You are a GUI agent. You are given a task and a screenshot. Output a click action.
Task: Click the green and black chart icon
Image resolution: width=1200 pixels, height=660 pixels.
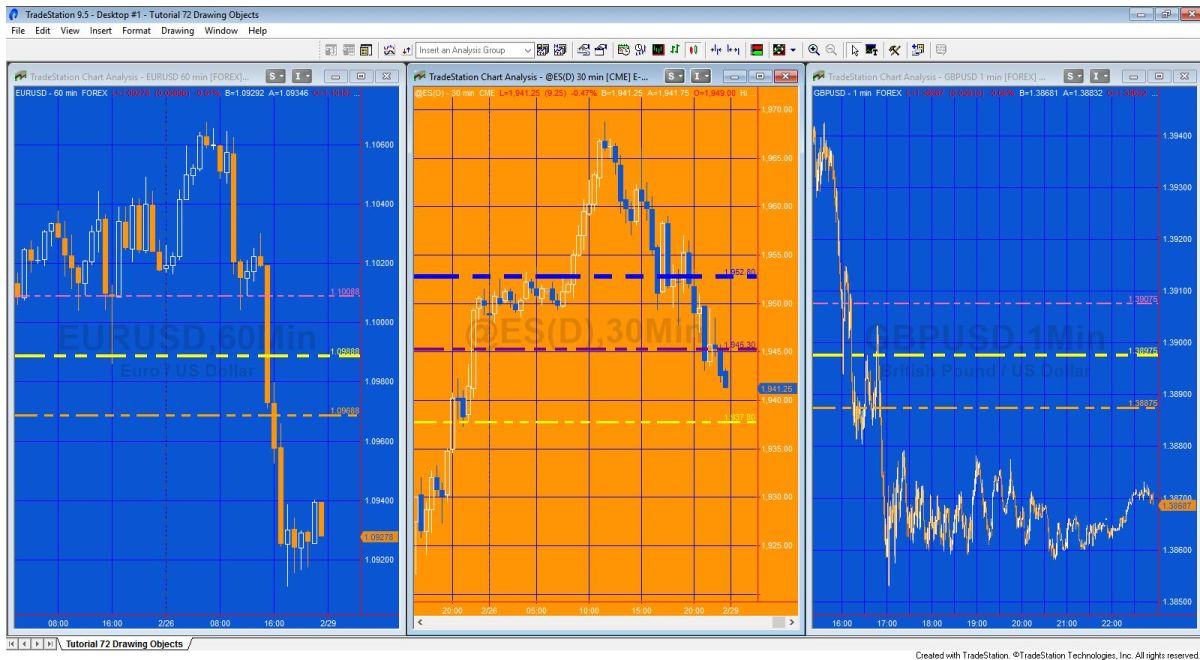659,50
